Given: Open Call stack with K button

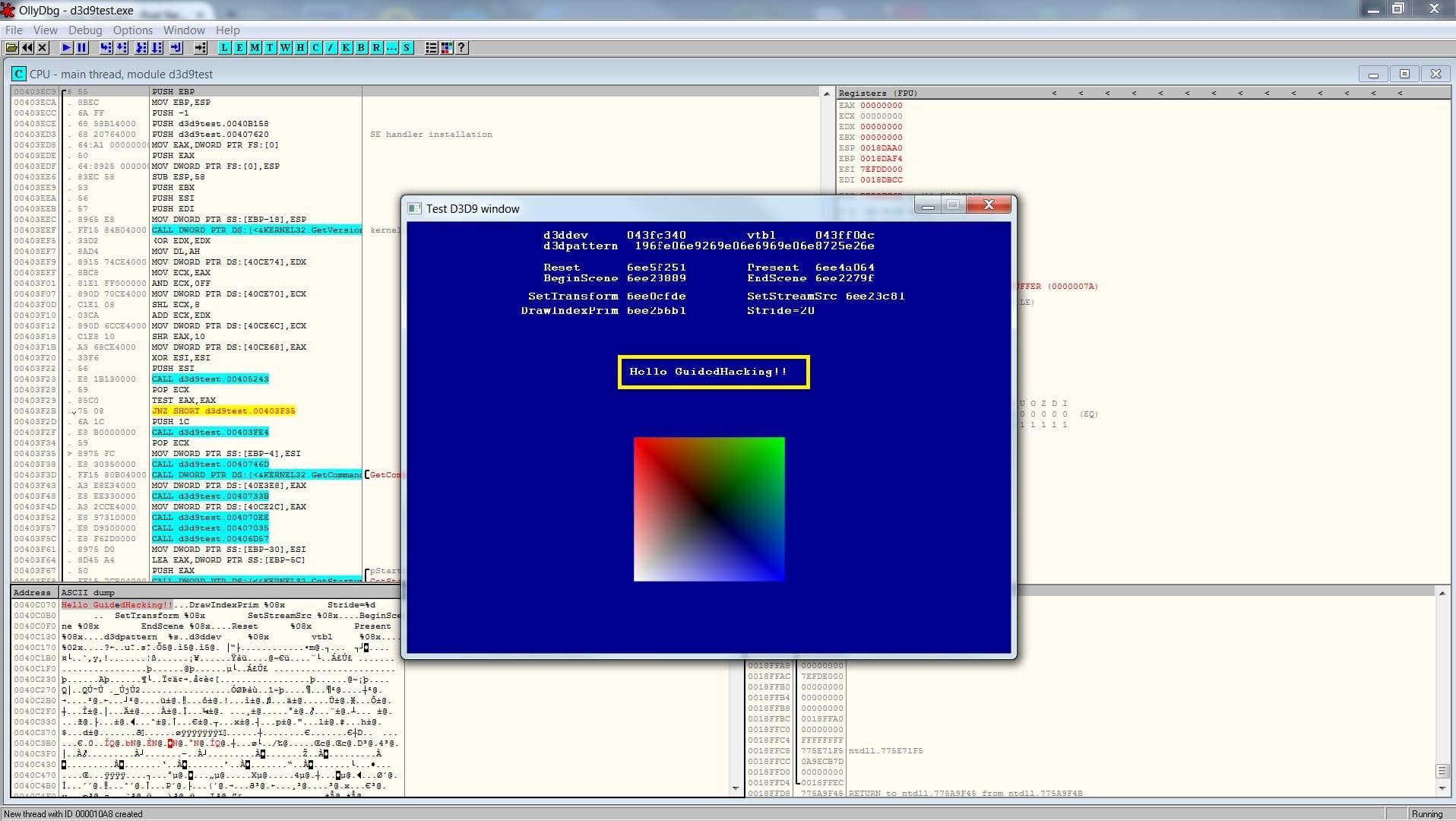Looking at the screenshot, I should [x=346, y=48].
